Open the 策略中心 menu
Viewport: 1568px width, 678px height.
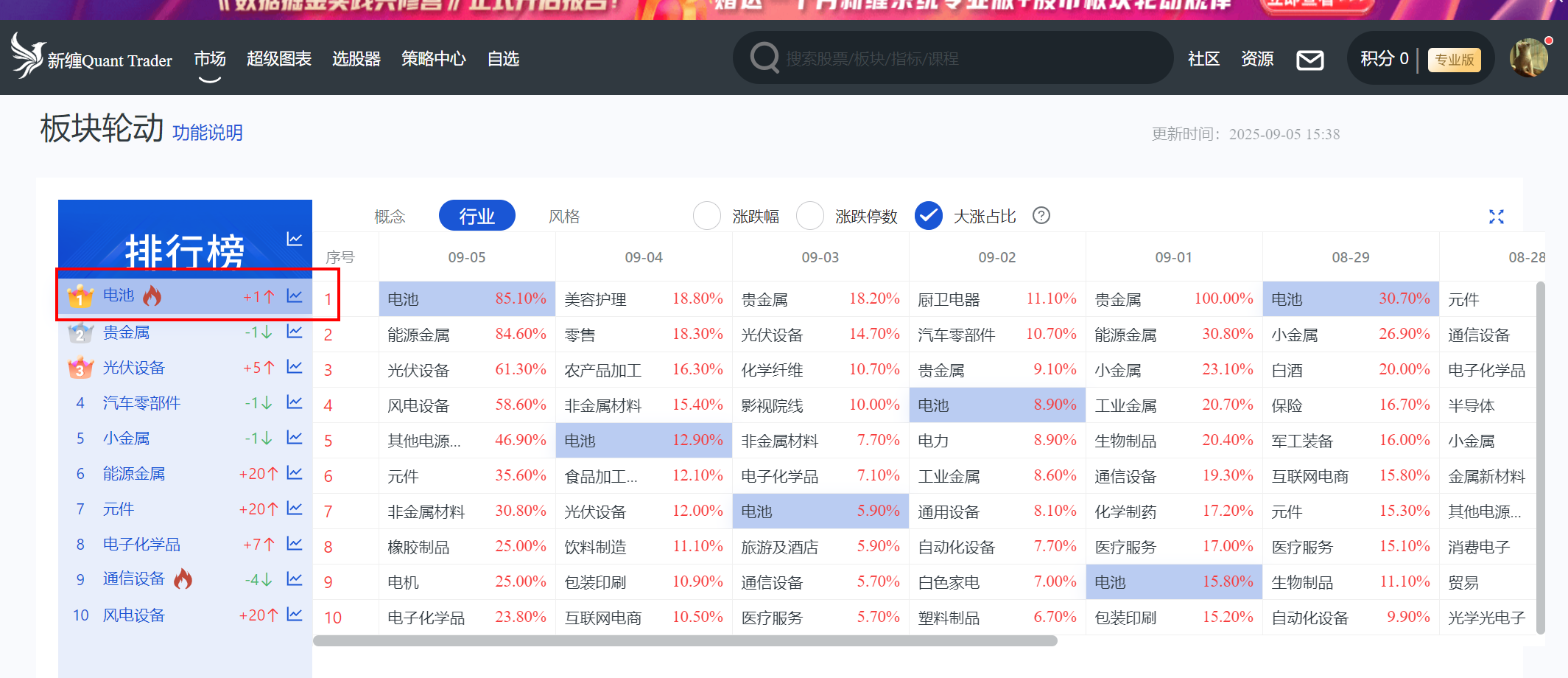point(434,59)
